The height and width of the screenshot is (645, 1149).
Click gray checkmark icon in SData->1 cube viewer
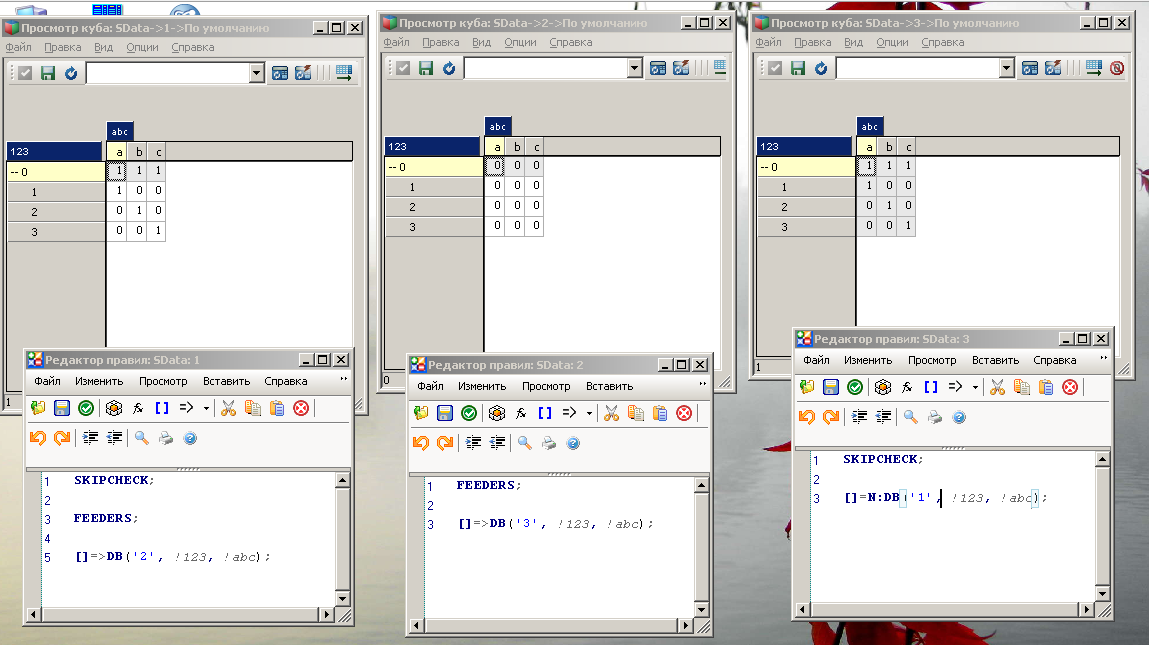[25, 73]
